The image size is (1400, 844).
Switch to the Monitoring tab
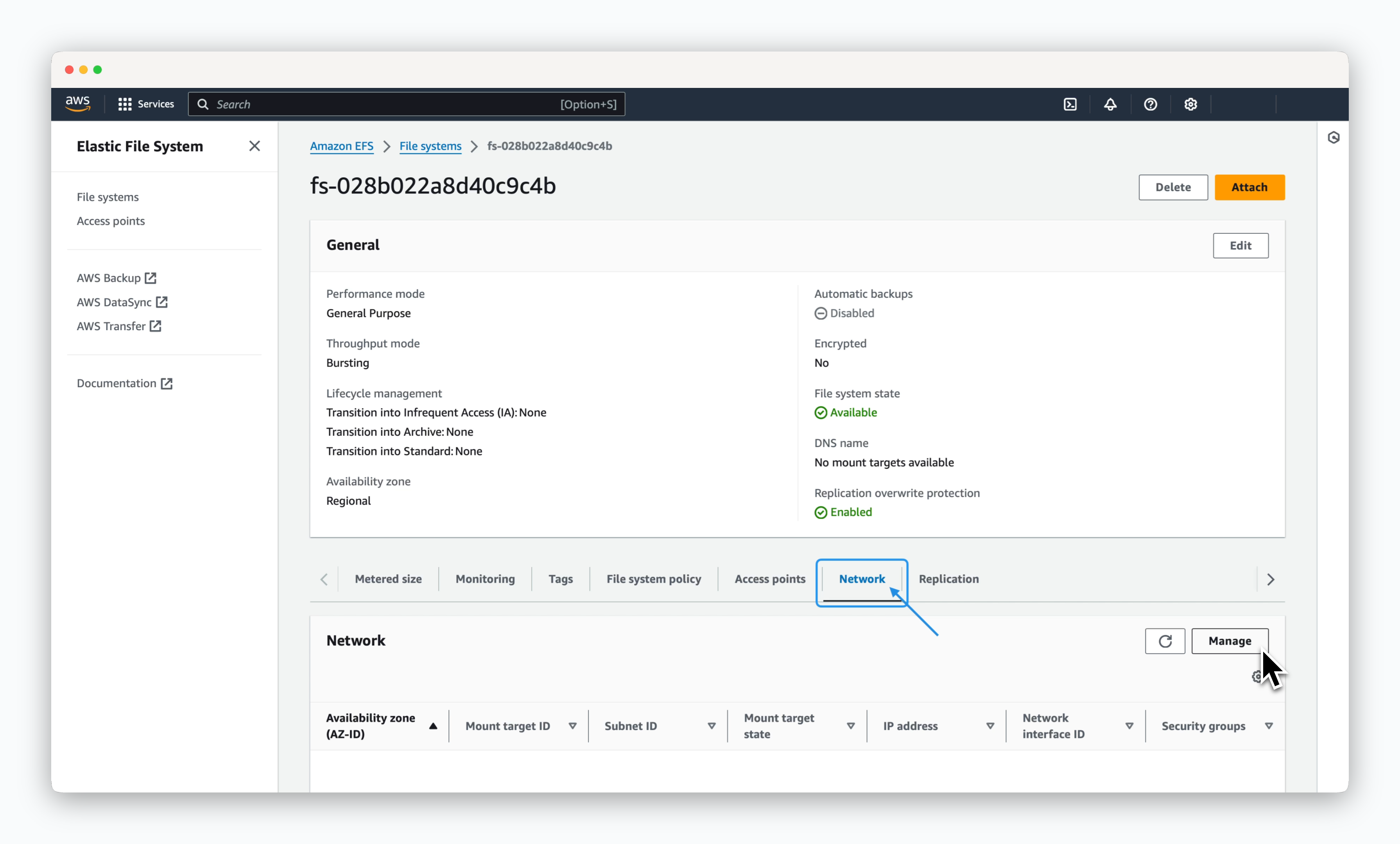click(485, 579)
